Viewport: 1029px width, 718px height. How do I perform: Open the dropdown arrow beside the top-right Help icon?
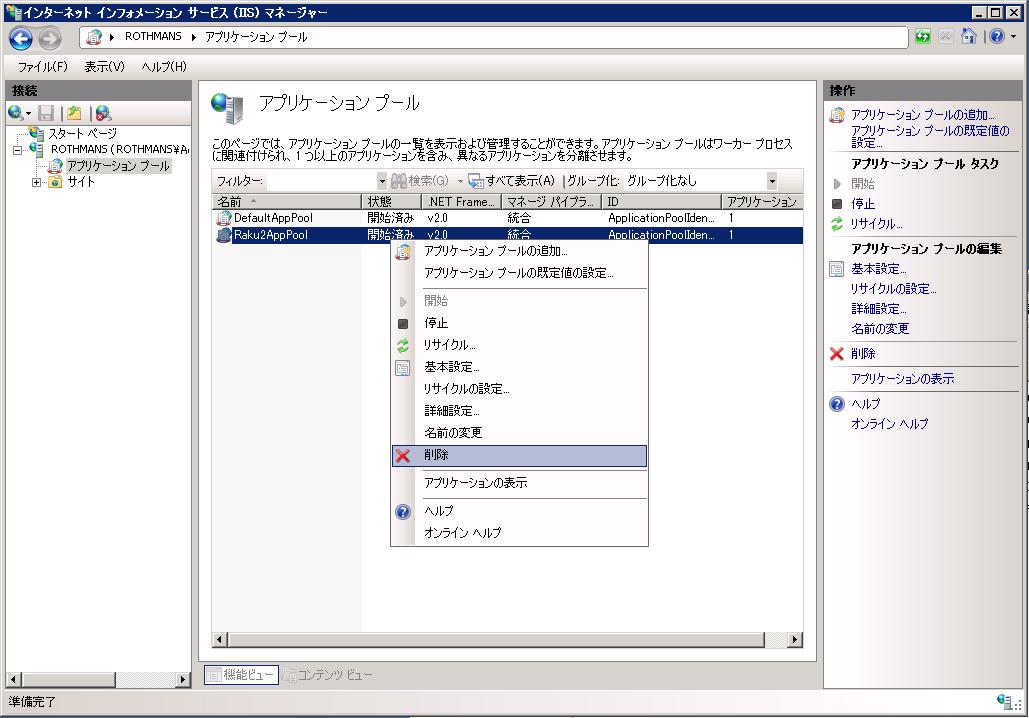coord(1013,37)
